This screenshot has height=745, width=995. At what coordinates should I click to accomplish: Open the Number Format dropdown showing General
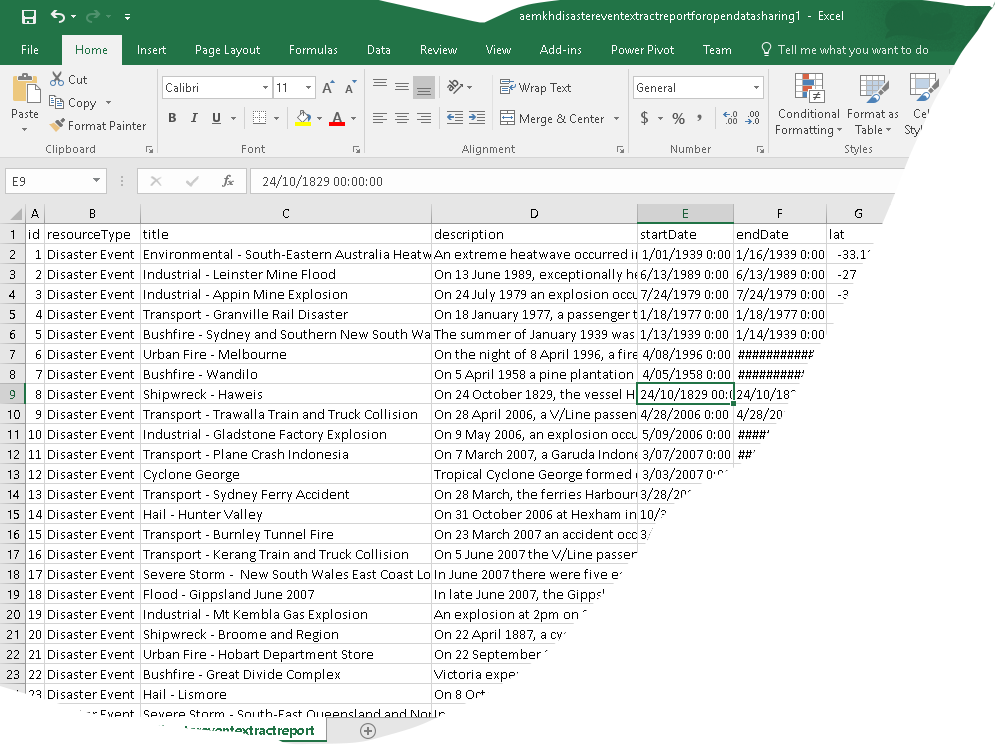click(697, 87)
